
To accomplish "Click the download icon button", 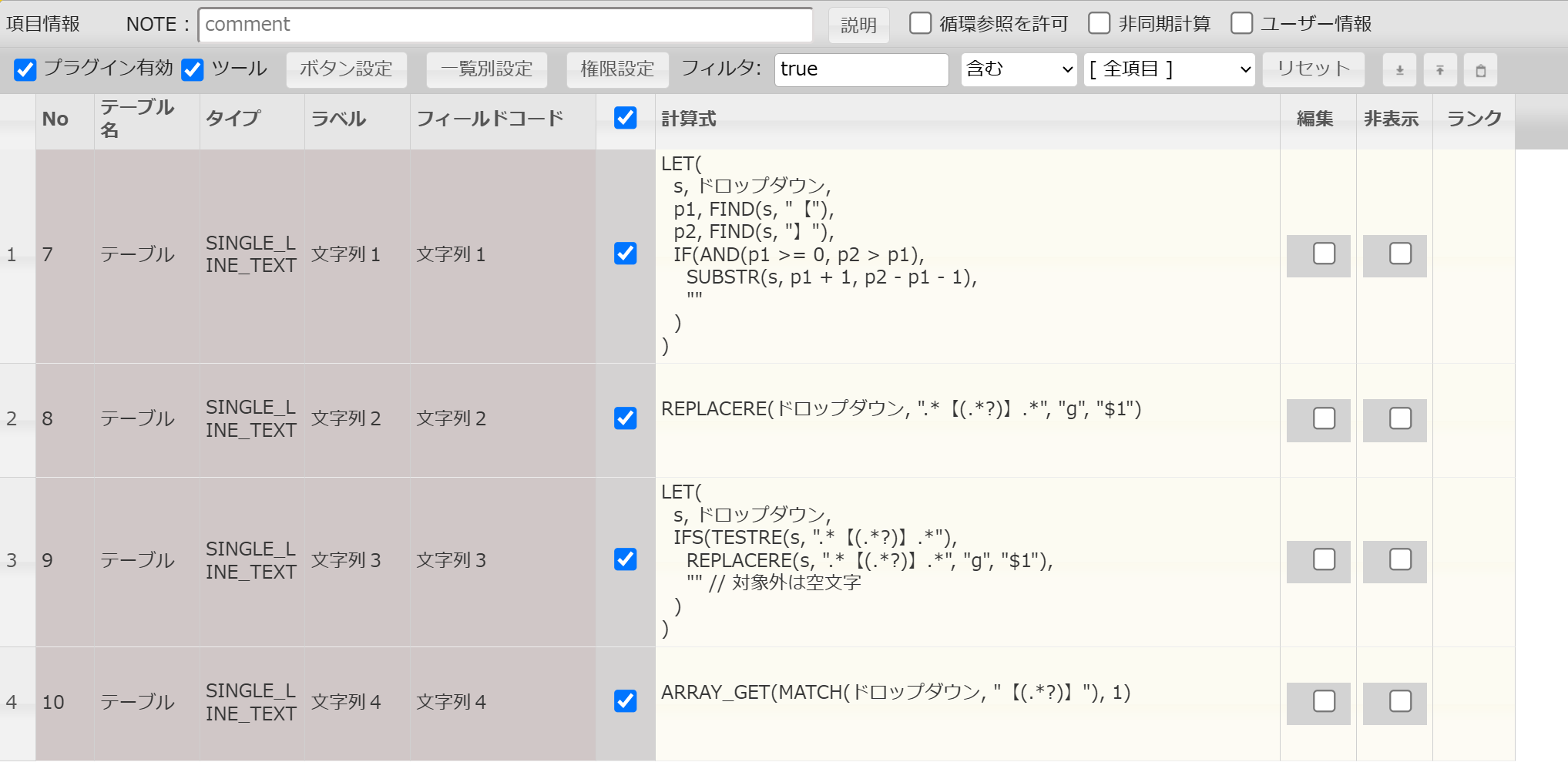I will pyautogui.click(x=1400, y=70).
